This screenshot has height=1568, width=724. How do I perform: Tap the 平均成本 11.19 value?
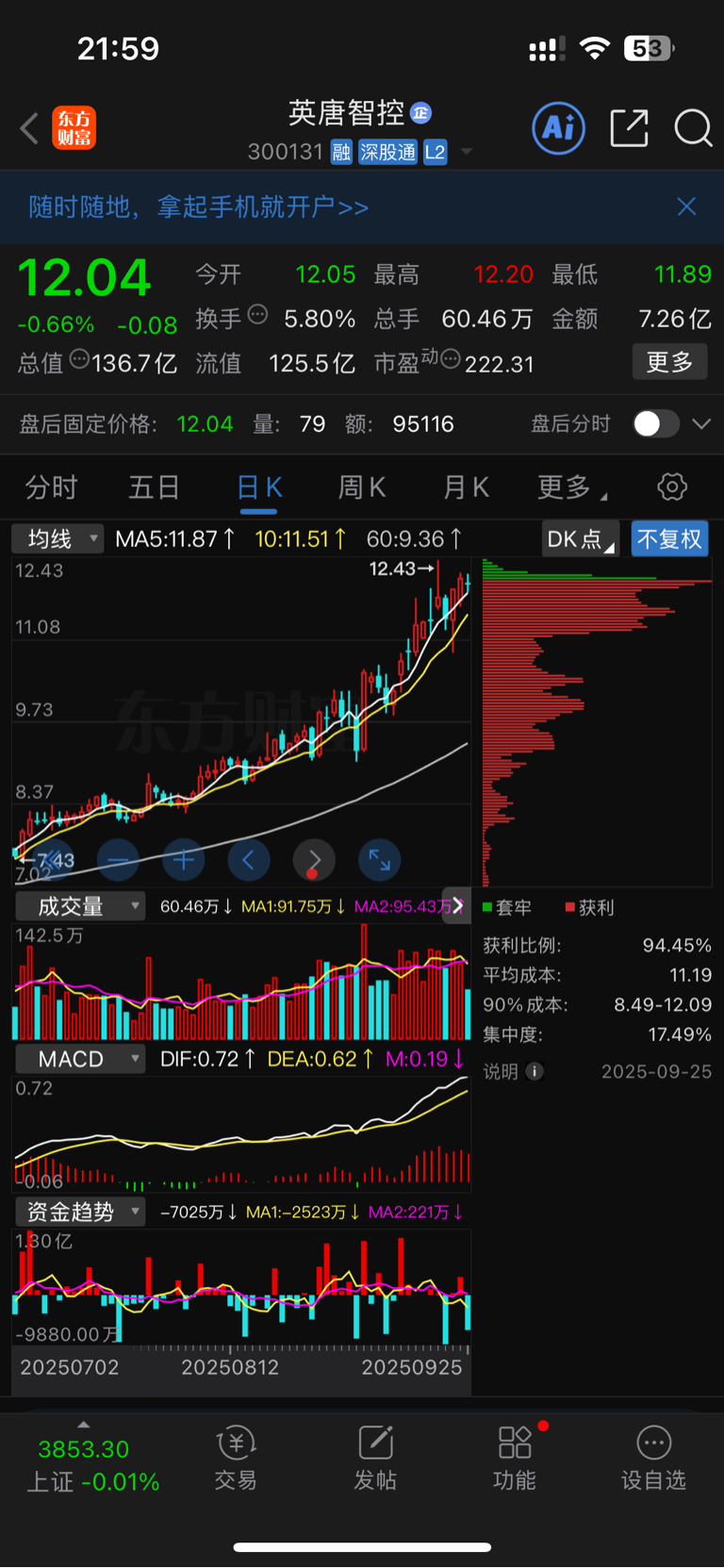click(x=690, y=975)
